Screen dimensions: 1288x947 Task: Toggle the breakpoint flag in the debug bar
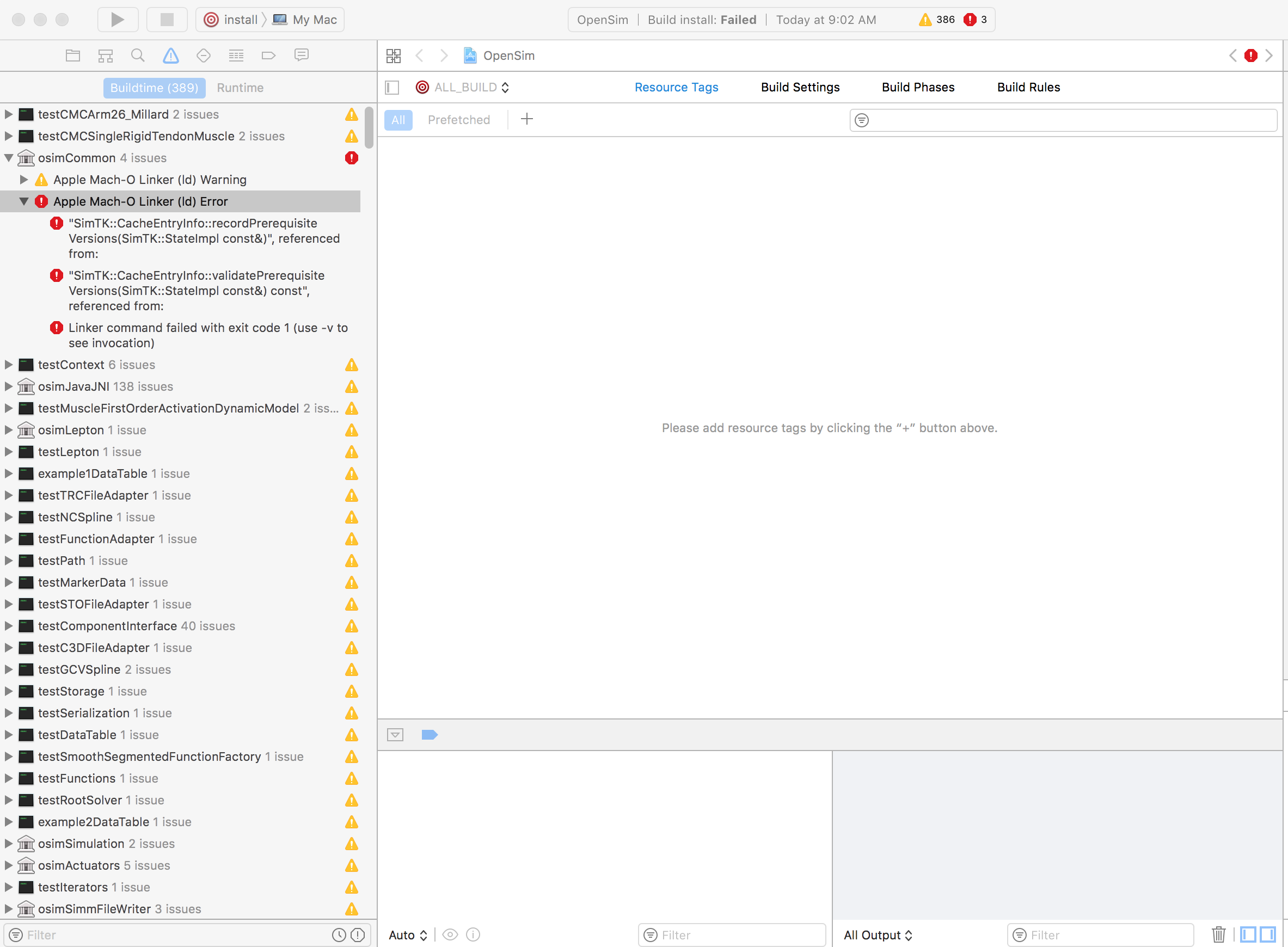429,734
